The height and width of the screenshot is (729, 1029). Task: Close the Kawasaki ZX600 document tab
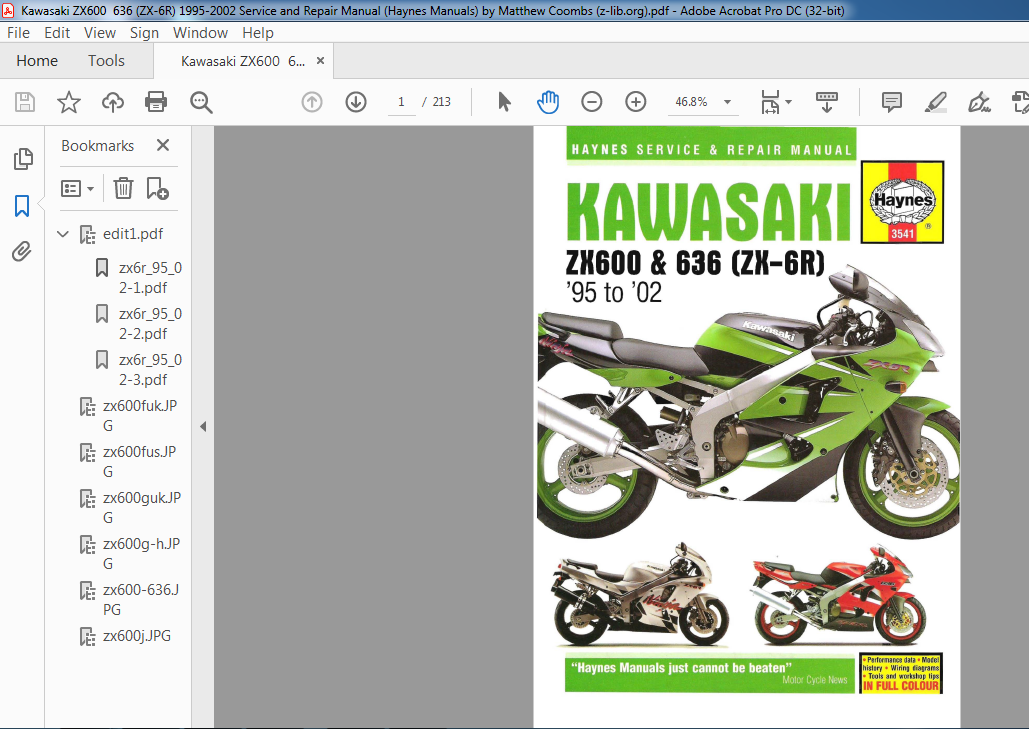[x=320, y=61]
